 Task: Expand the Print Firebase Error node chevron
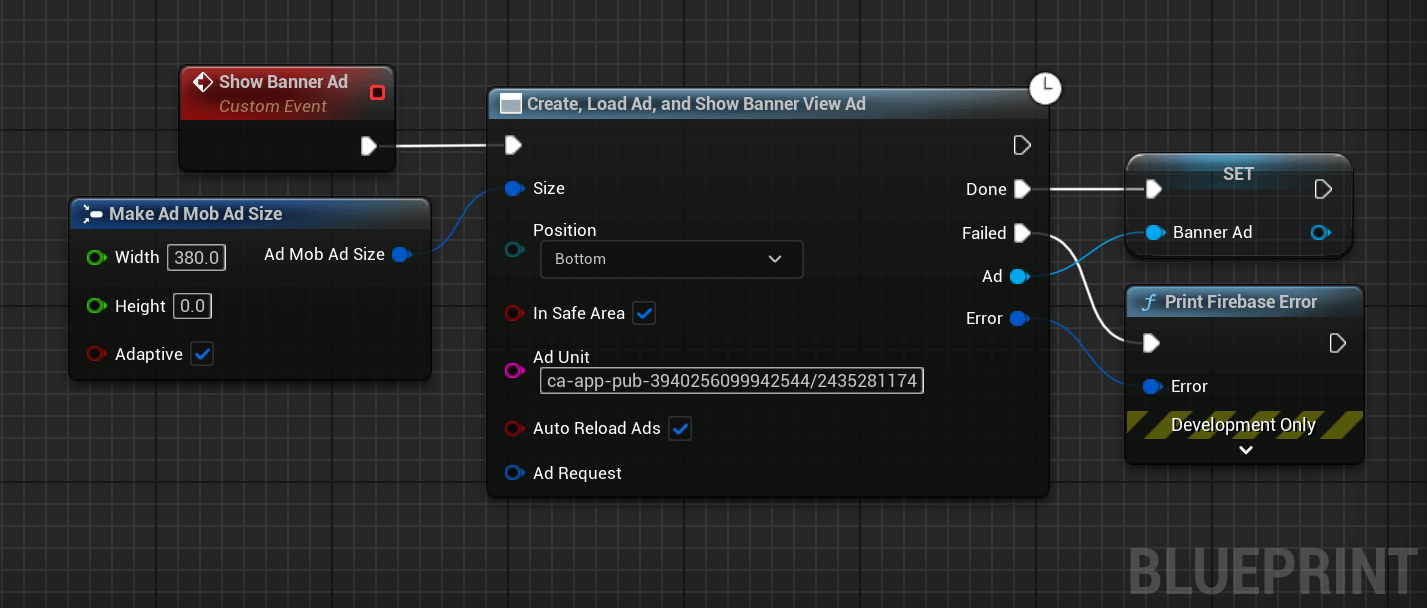pyautogui.click(x=1245, y=450)
